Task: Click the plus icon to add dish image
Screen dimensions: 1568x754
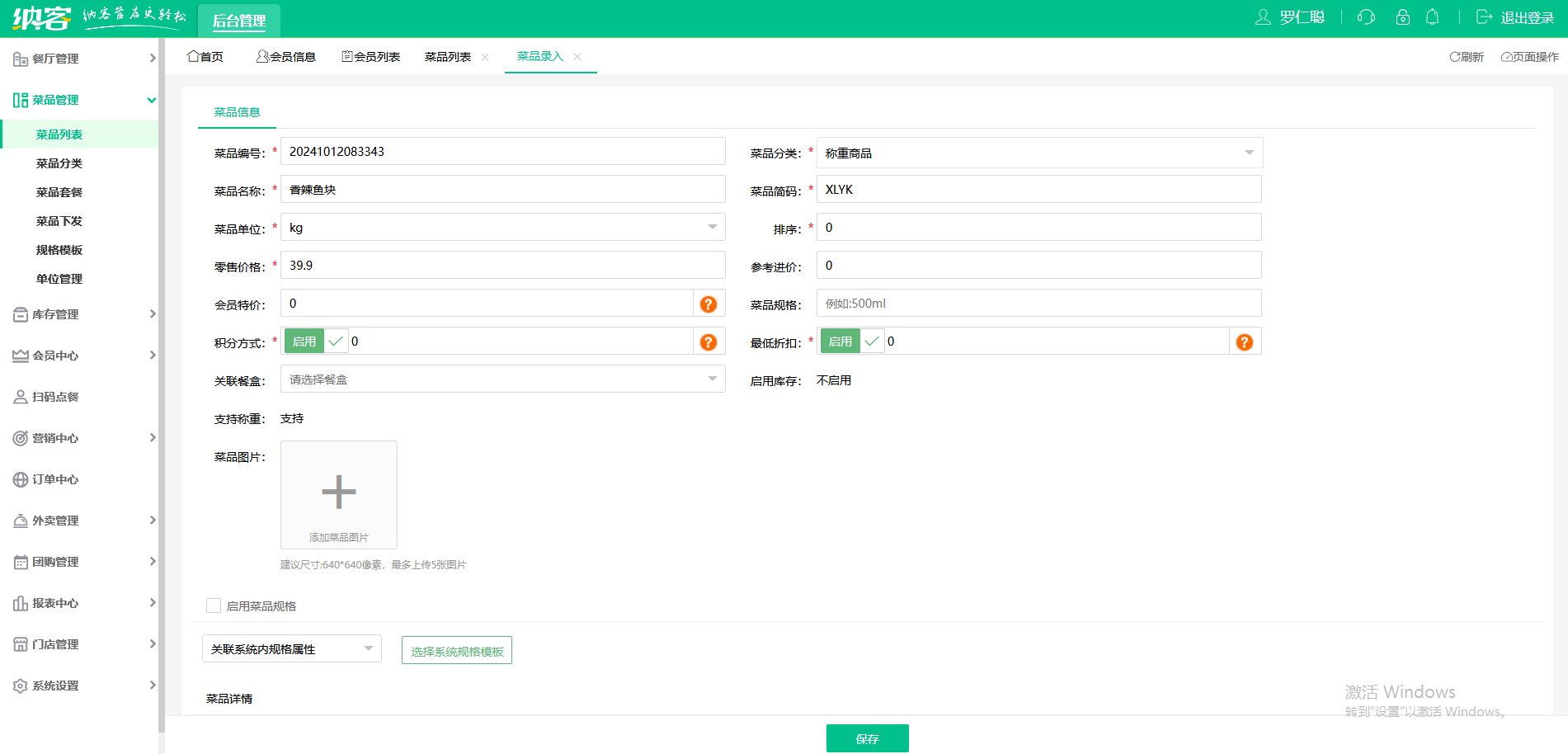Action: click(339, 492)
